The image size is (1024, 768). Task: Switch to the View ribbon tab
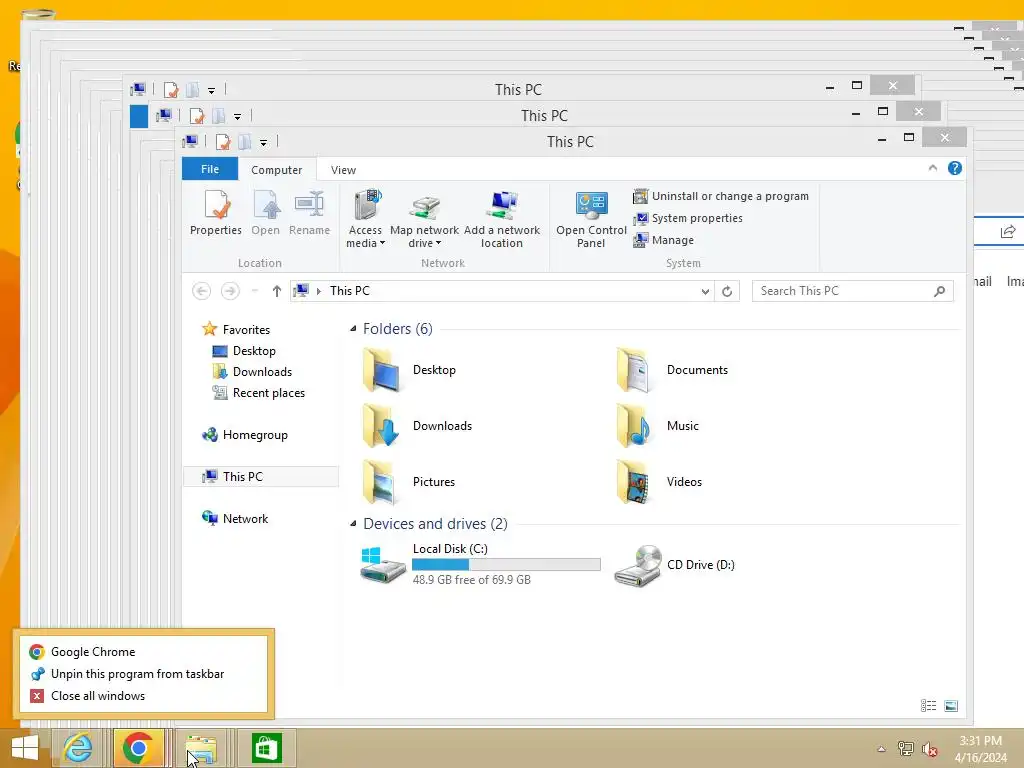point(343,170)
